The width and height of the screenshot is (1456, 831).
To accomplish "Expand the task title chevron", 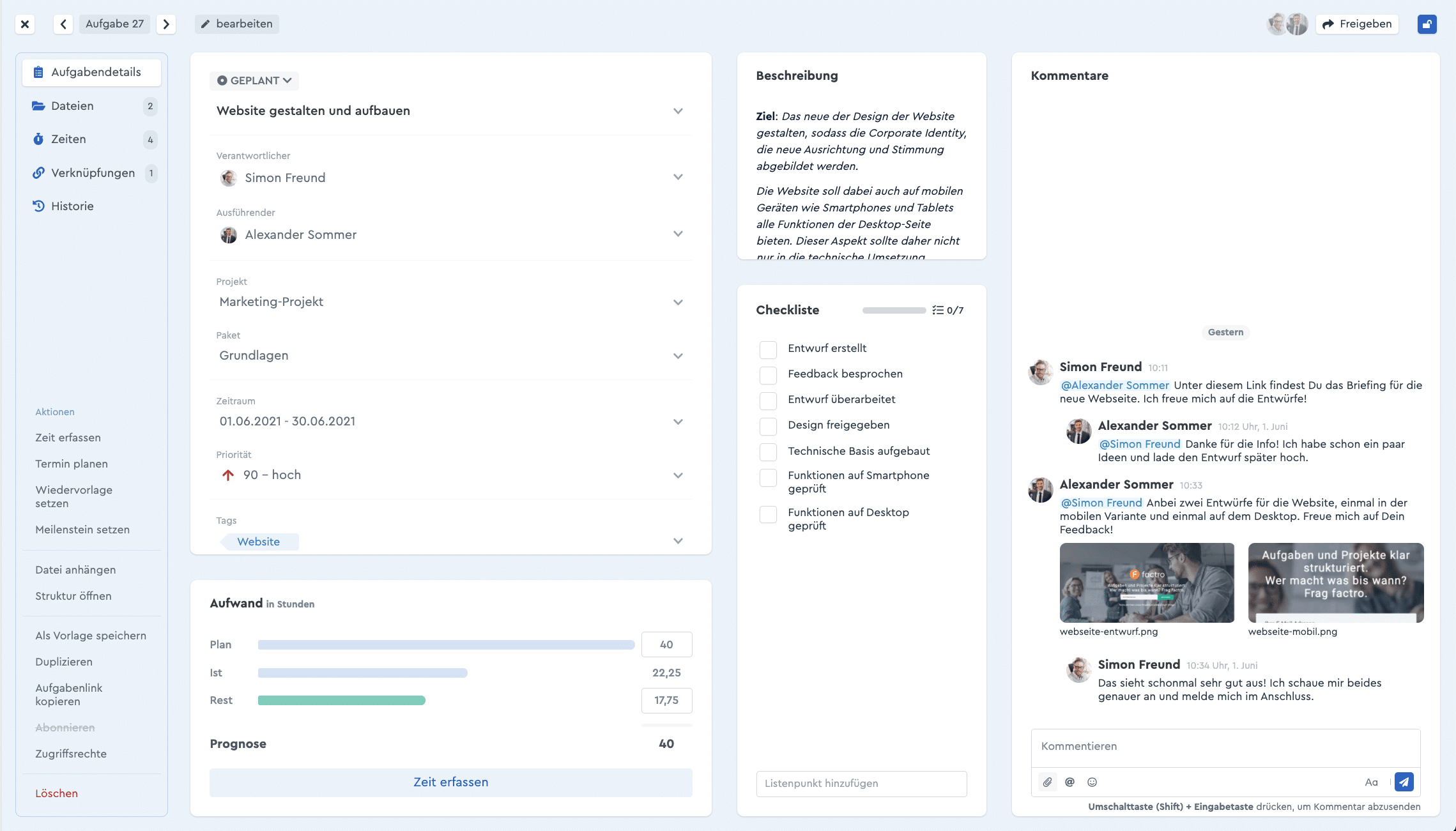I will tap(678, 111).
